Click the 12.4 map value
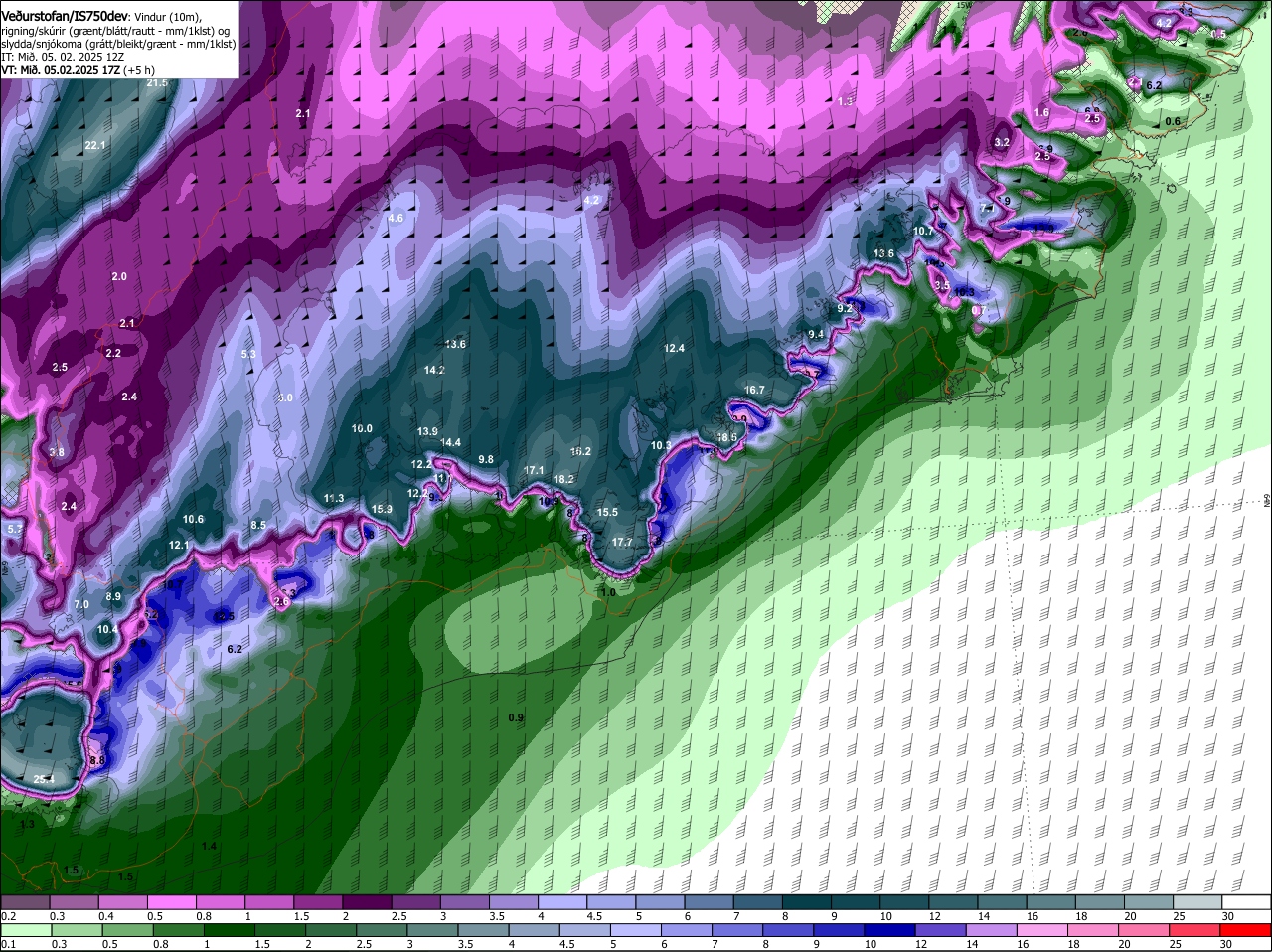Screen dimensions: 1272x952 (x=675, y=348)
